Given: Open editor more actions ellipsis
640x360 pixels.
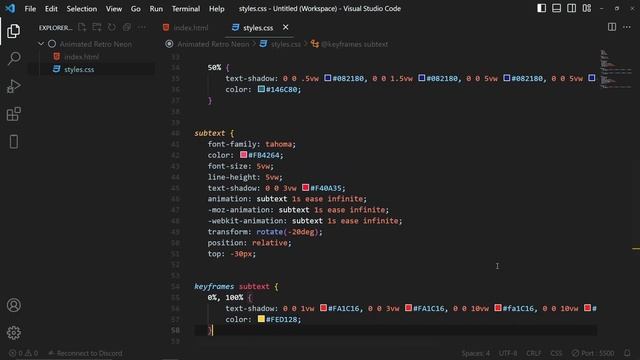Looking at the screenshot, I should tap(627, 27).
